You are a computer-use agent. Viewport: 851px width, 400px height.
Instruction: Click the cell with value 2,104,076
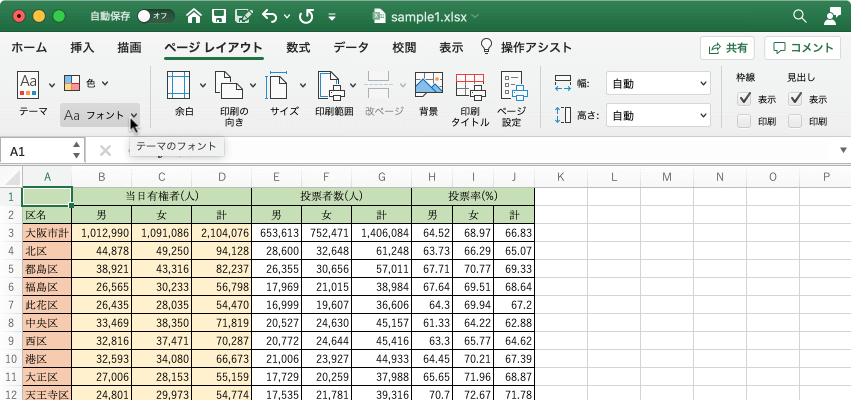click(221, 233)
